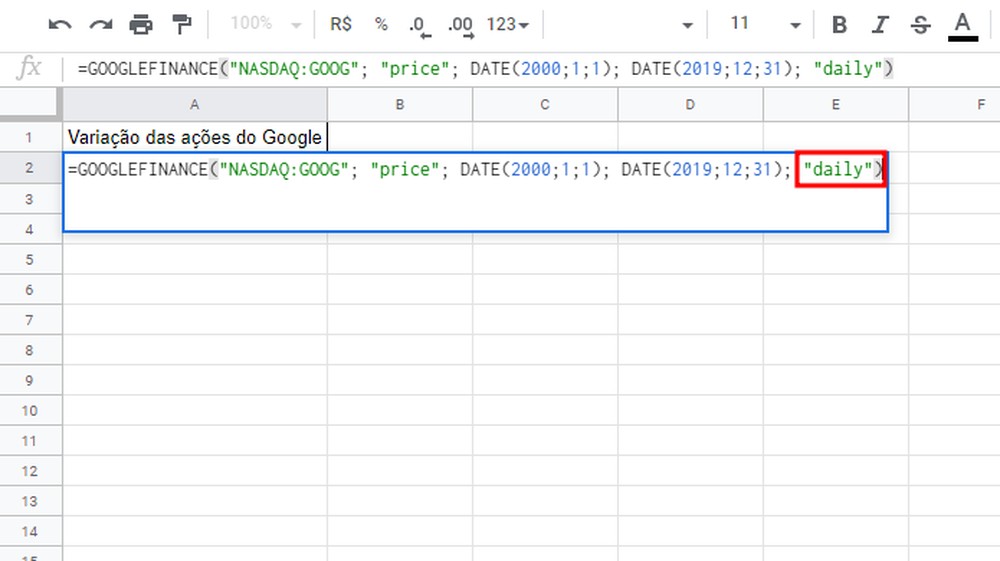Decrease decimal places

[x=420, y=26]
